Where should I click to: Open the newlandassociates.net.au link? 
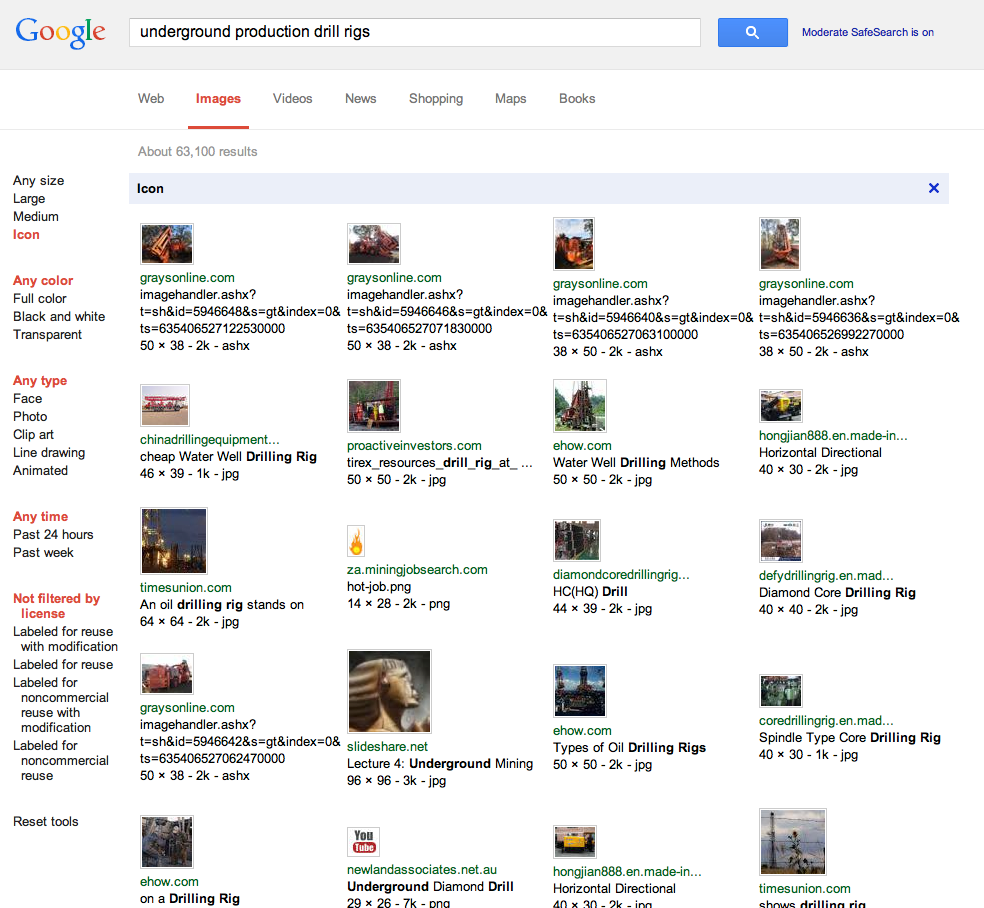(422, 870)
